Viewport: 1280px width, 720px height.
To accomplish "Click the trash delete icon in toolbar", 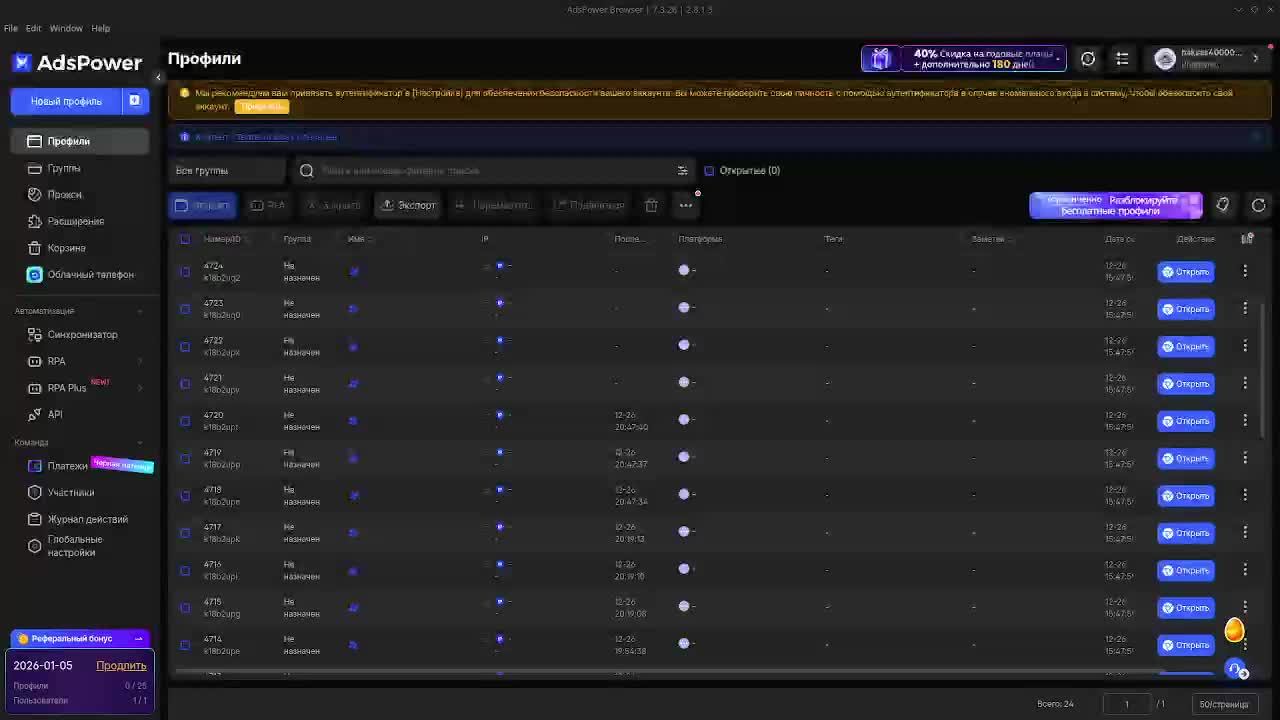I will (651, 205).
